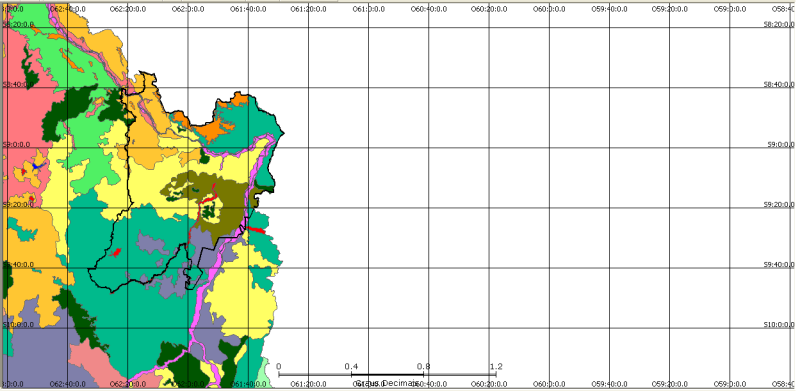Screen dimensions: 800x391
Task: Select the red strip east of the boundary
Action: pos(257,230)
